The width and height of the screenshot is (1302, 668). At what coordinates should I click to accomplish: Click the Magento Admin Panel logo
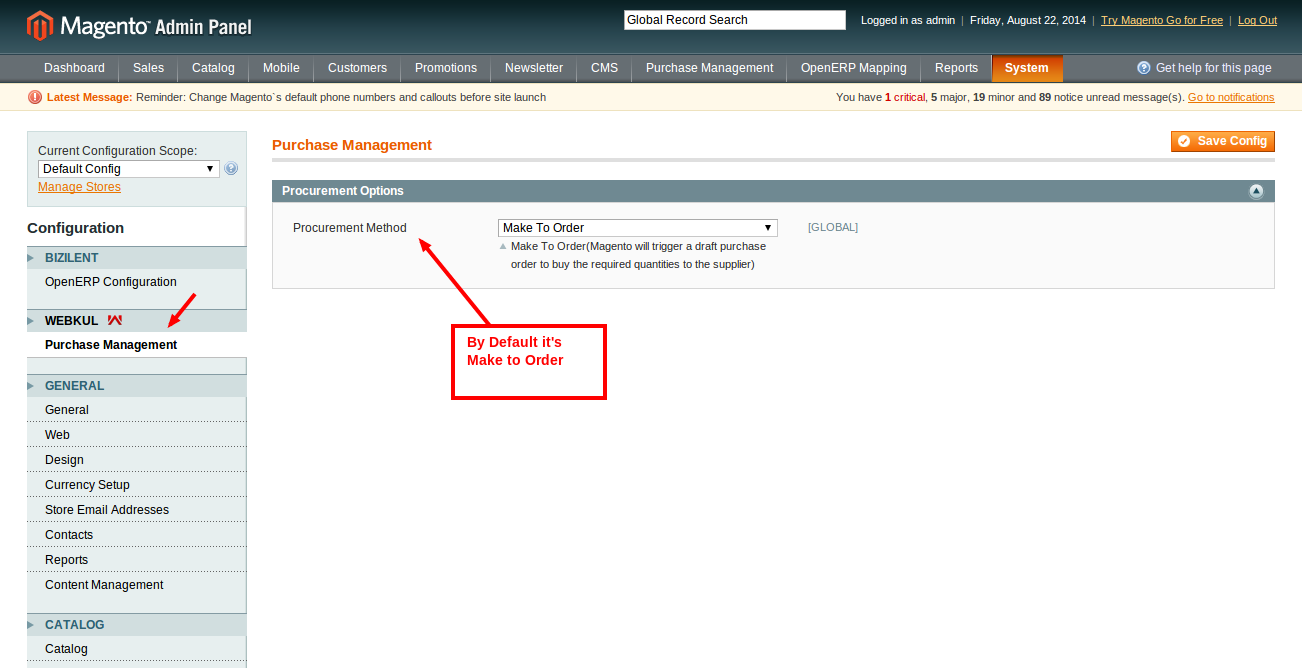139,26
